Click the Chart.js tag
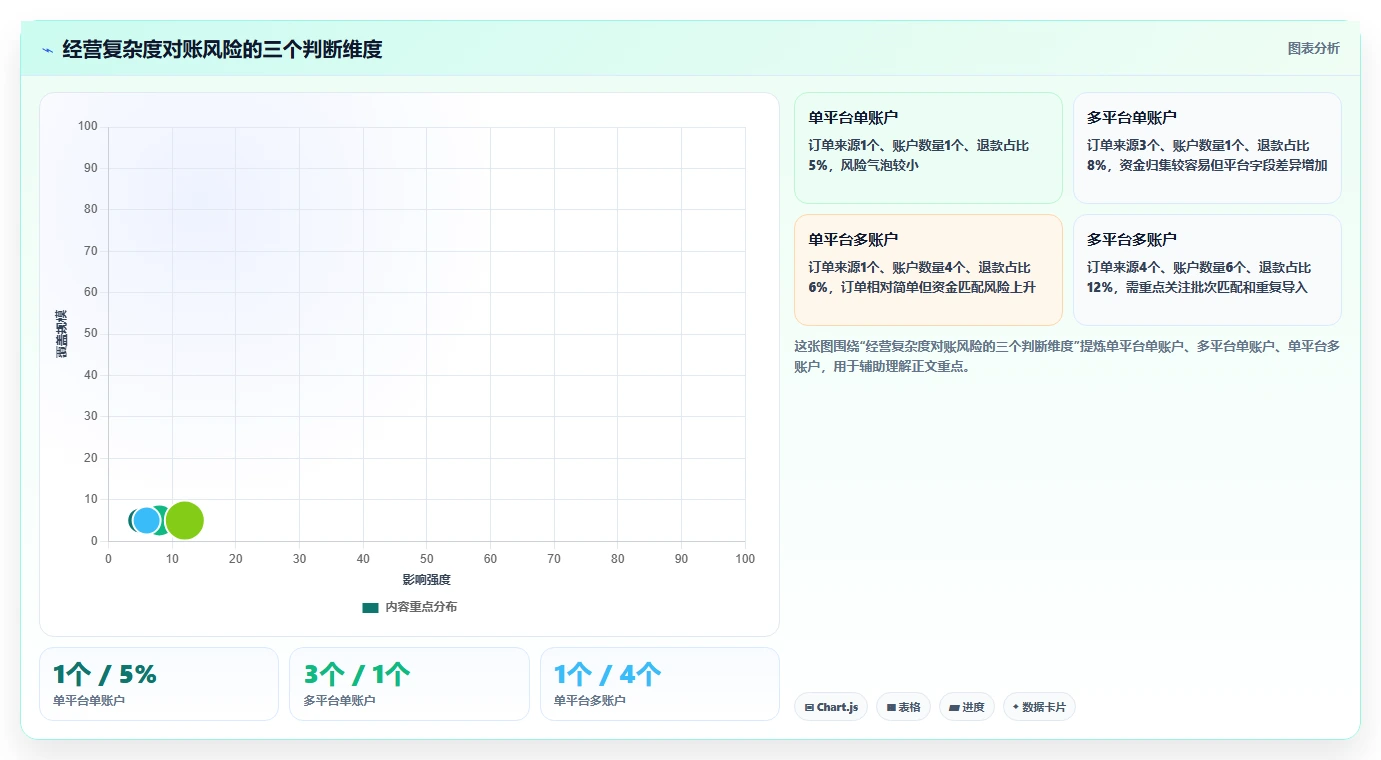 coord(831,707)
